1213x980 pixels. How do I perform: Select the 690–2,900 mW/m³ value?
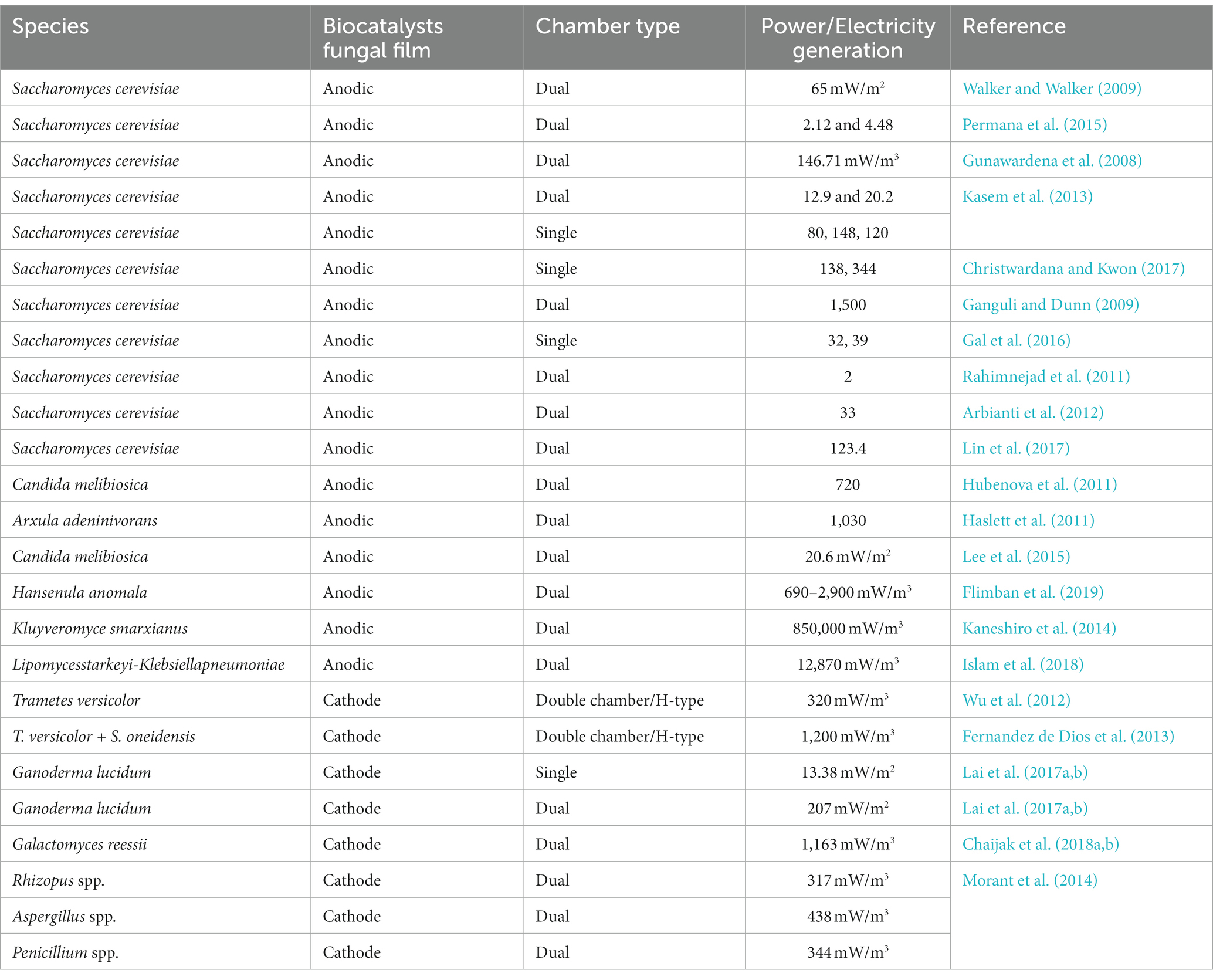pyautogui.click(x=848, y=592)
